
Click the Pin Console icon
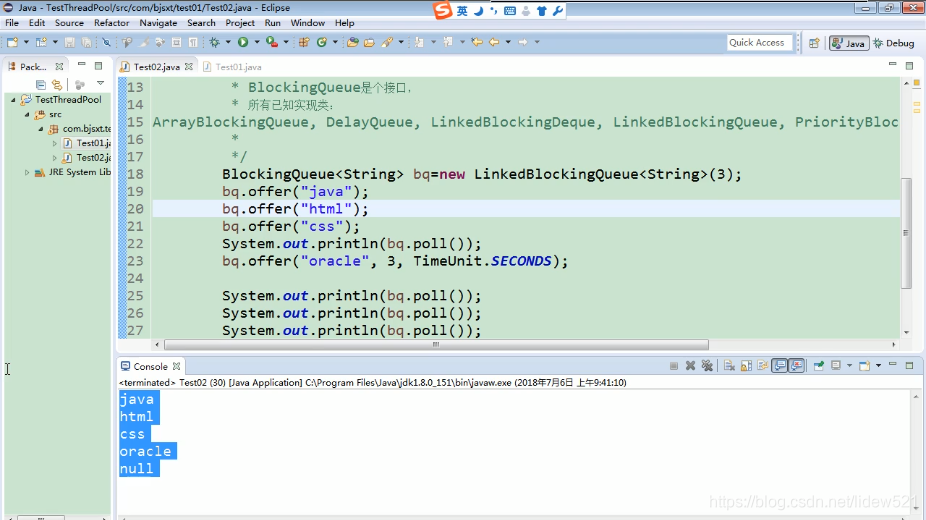click(x=819, y=366)
